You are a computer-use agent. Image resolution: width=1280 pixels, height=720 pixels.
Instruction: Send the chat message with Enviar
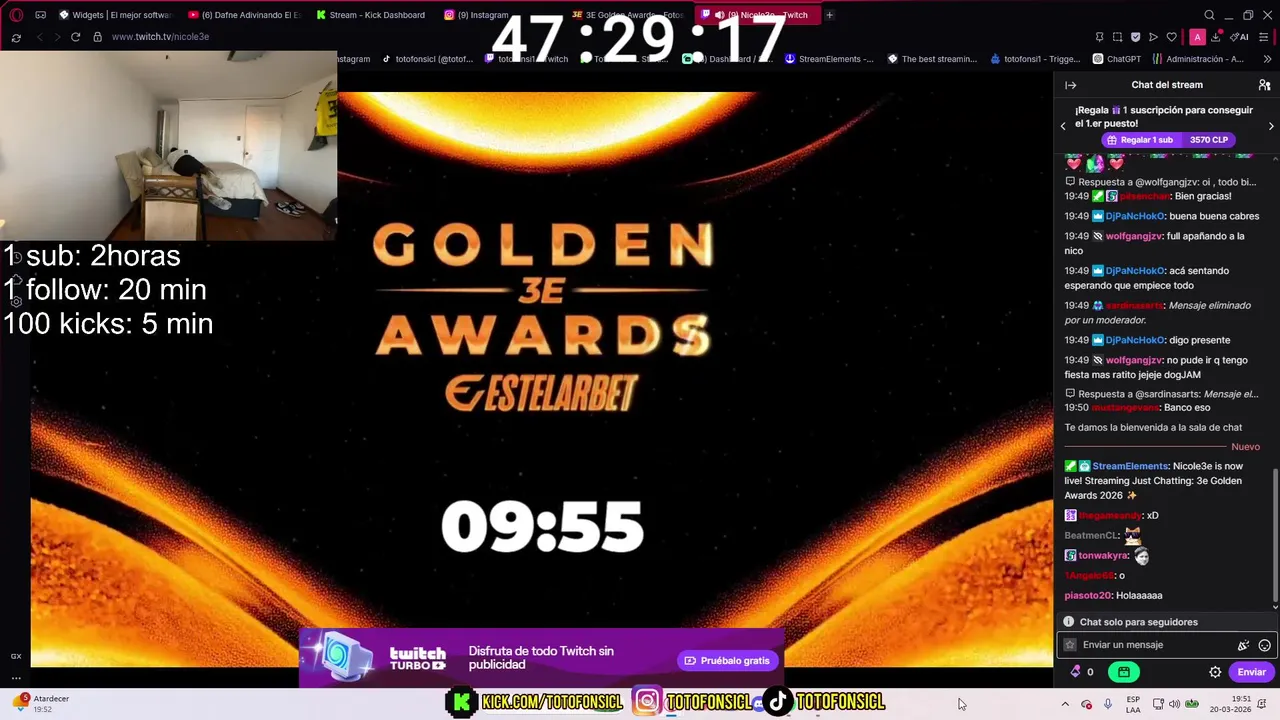point(1251,672)
